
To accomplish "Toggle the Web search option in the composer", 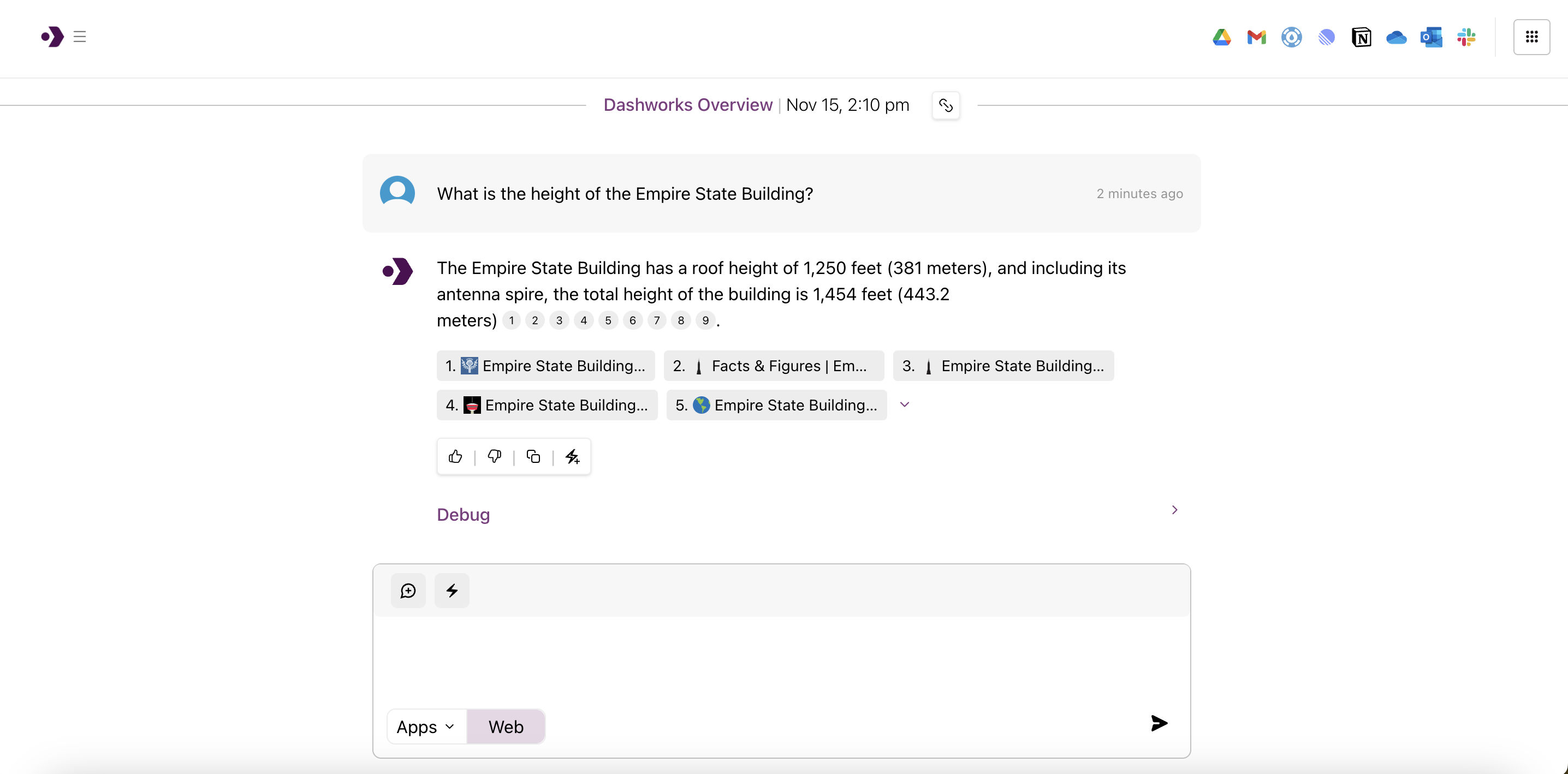I will click(x=505, y=726).
